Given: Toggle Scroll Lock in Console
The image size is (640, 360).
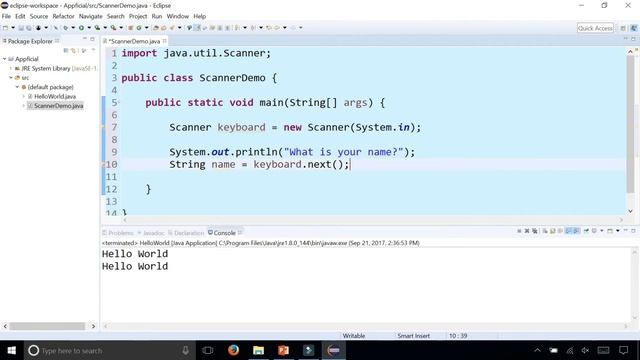Looking at the screenshot, I should click(553, 231).
